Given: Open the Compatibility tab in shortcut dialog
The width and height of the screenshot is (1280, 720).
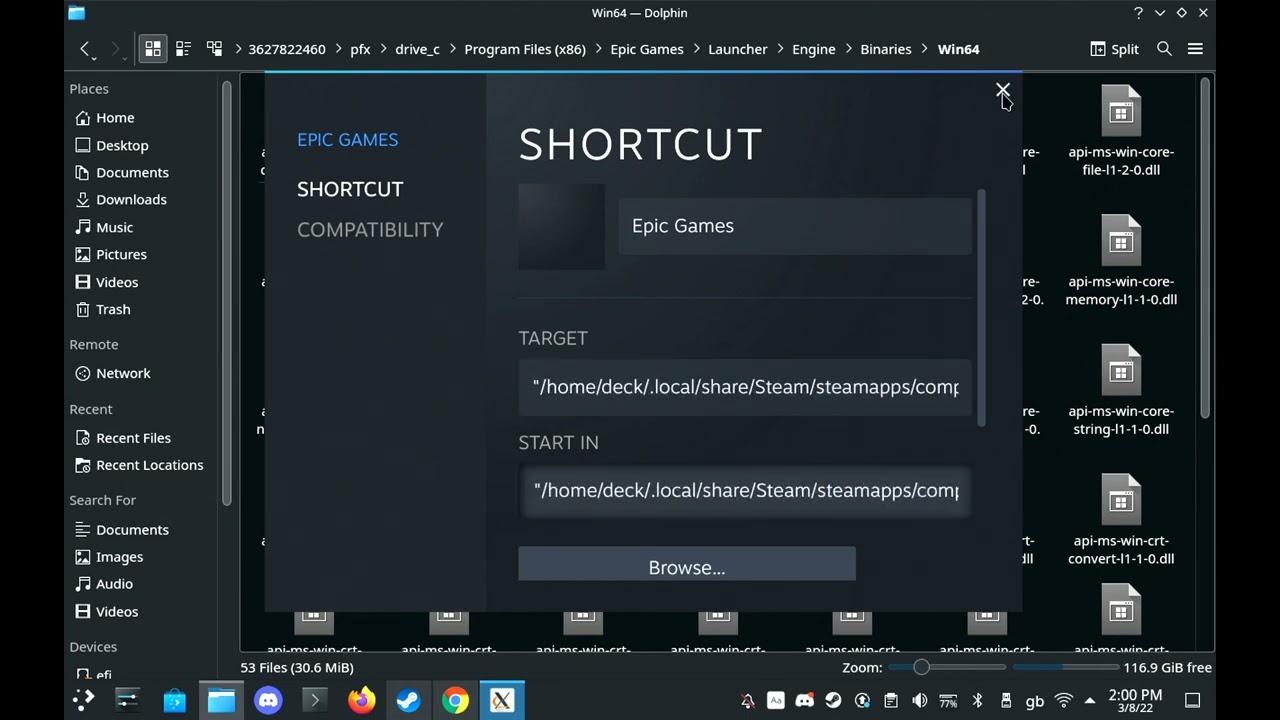Looking at the screenshot, I should [369, 229].
